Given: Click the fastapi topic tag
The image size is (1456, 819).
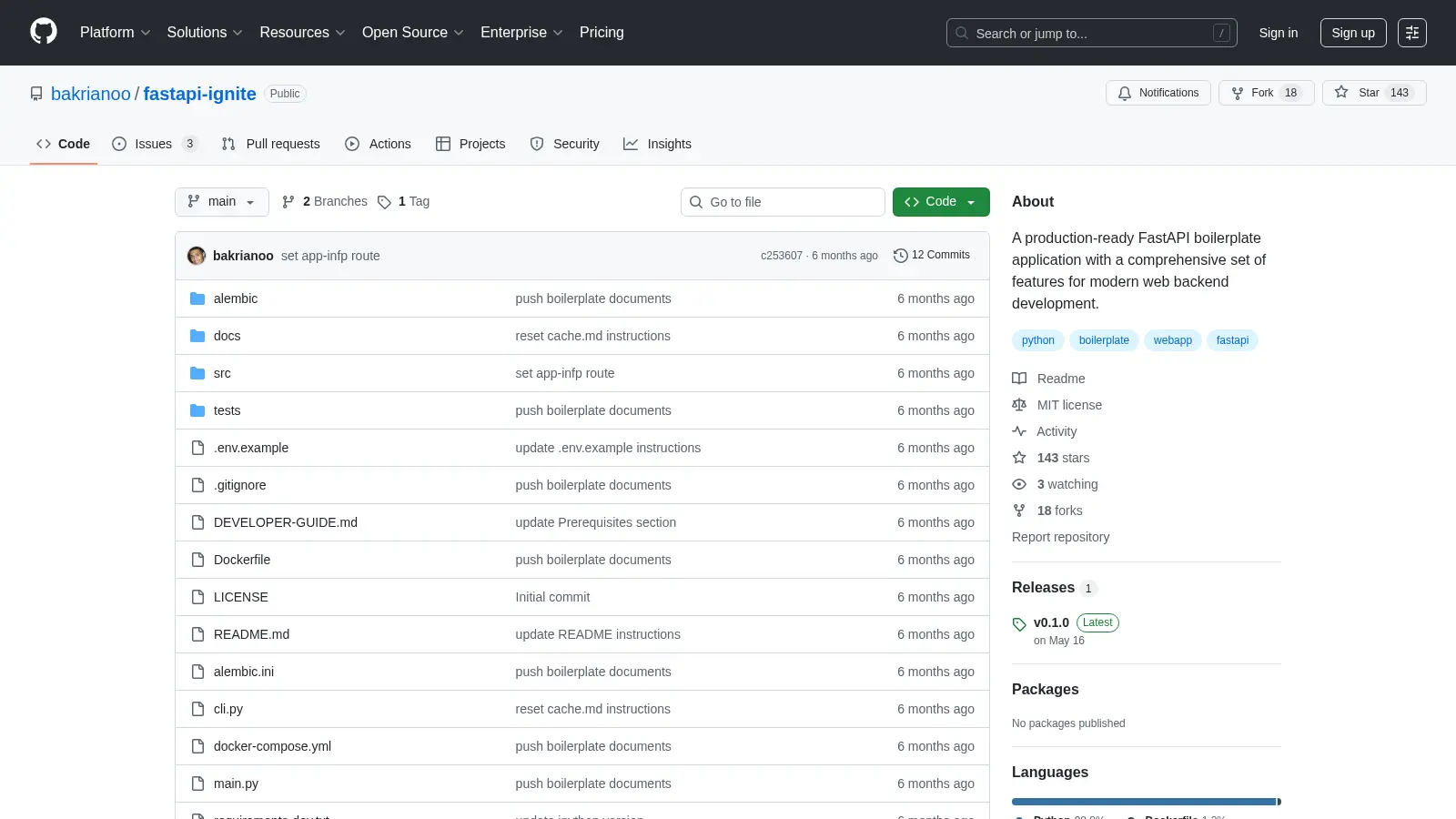Looking at the screenshot, I should pos(1232,340).
